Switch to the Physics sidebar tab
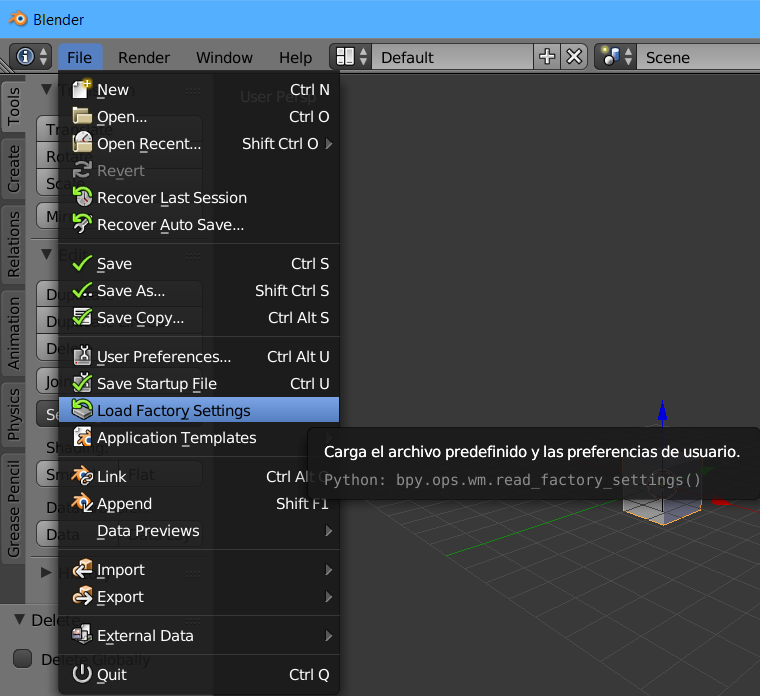 14,414
